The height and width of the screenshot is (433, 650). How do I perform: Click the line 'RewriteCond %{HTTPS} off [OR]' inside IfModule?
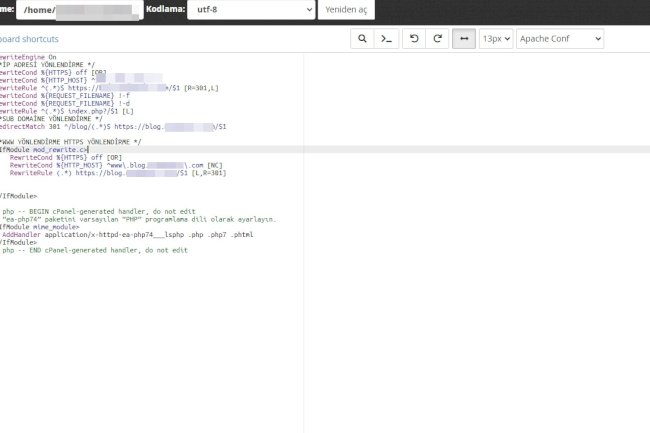[66, 157]
